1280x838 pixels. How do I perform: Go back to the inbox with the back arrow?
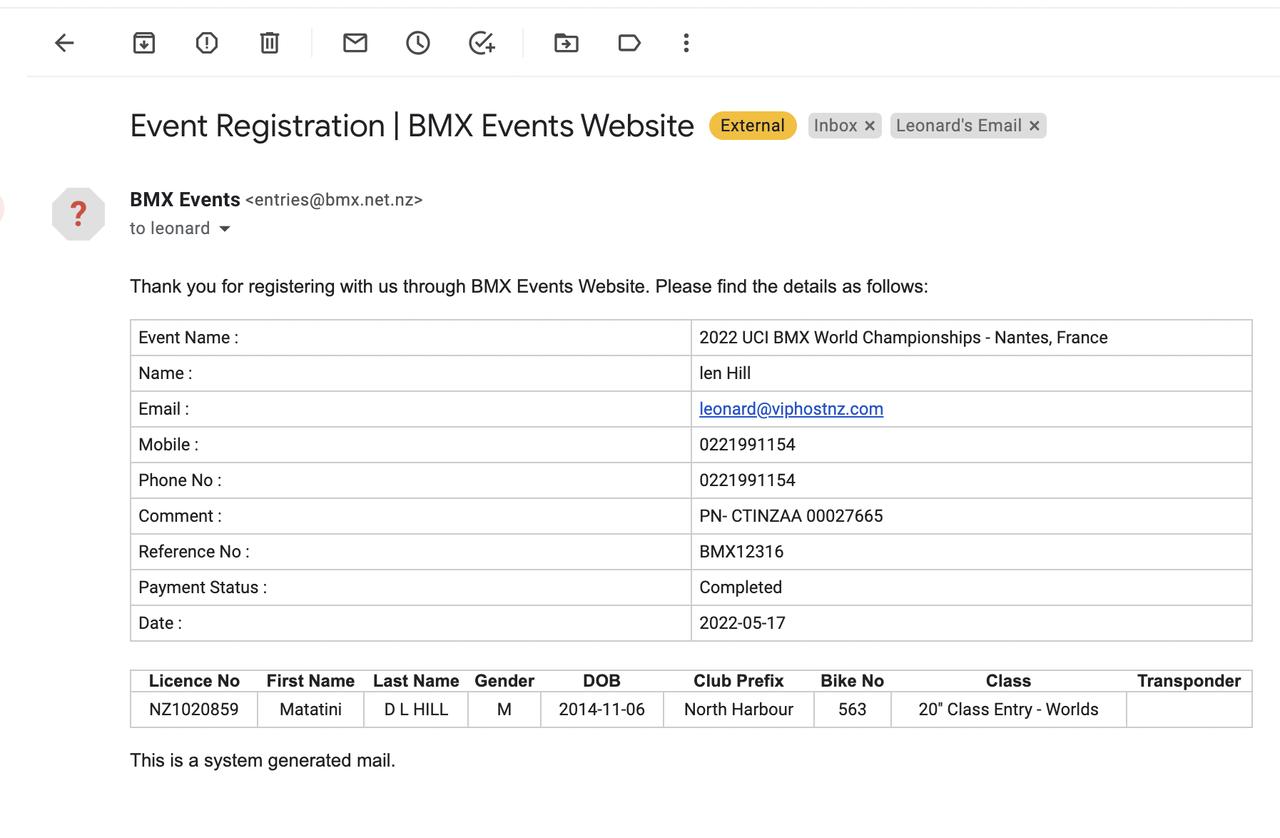(65, 43)
